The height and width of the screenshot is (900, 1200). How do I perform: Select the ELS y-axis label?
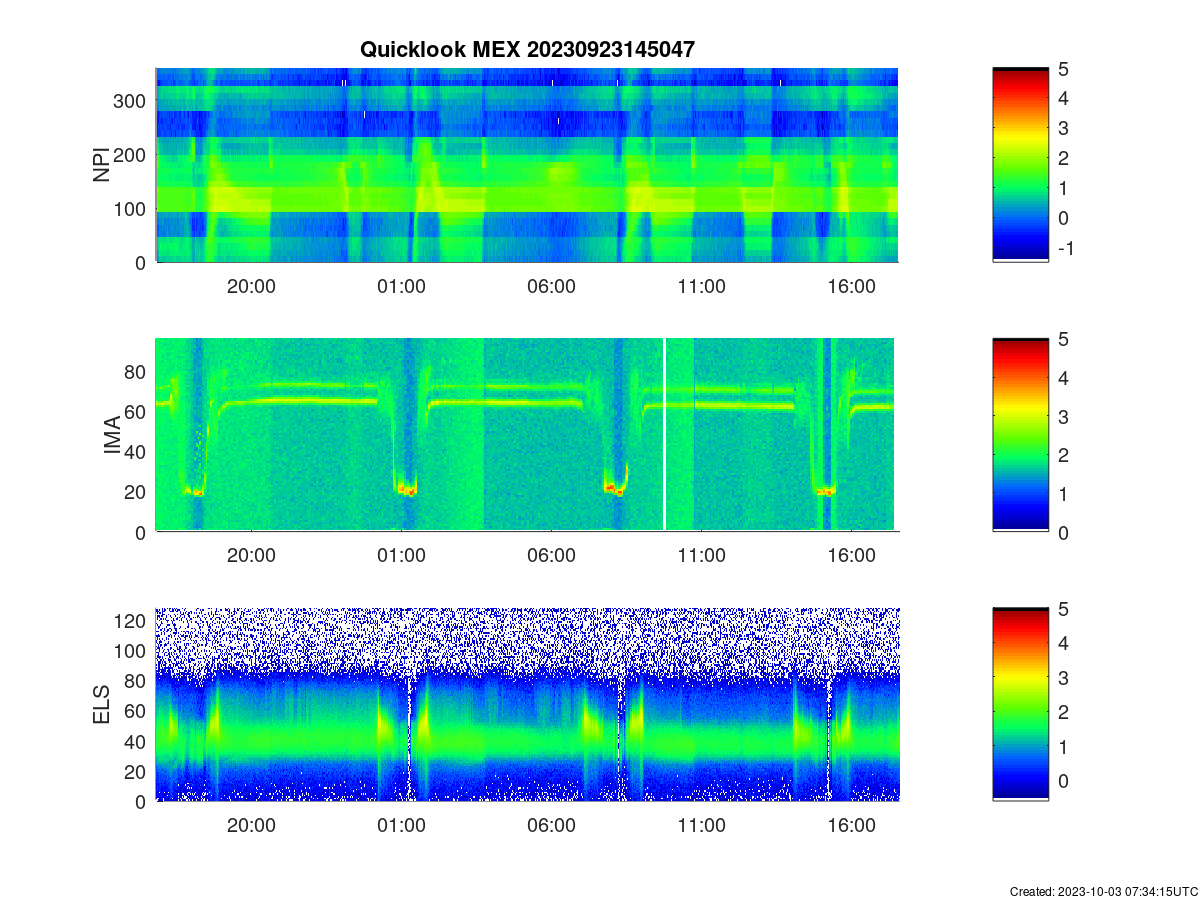tap(101, 704)
